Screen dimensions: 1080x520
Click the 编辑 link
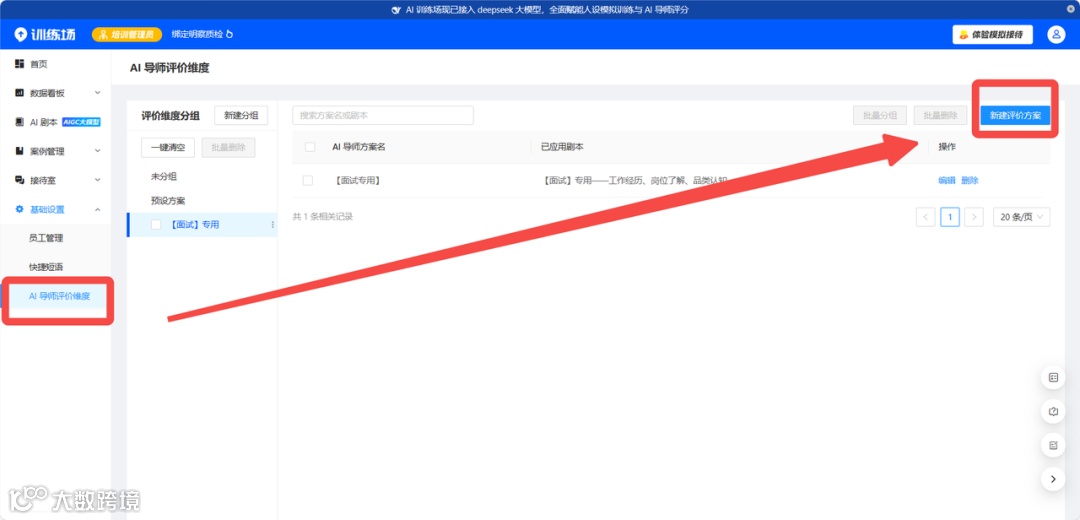(947, 180)
